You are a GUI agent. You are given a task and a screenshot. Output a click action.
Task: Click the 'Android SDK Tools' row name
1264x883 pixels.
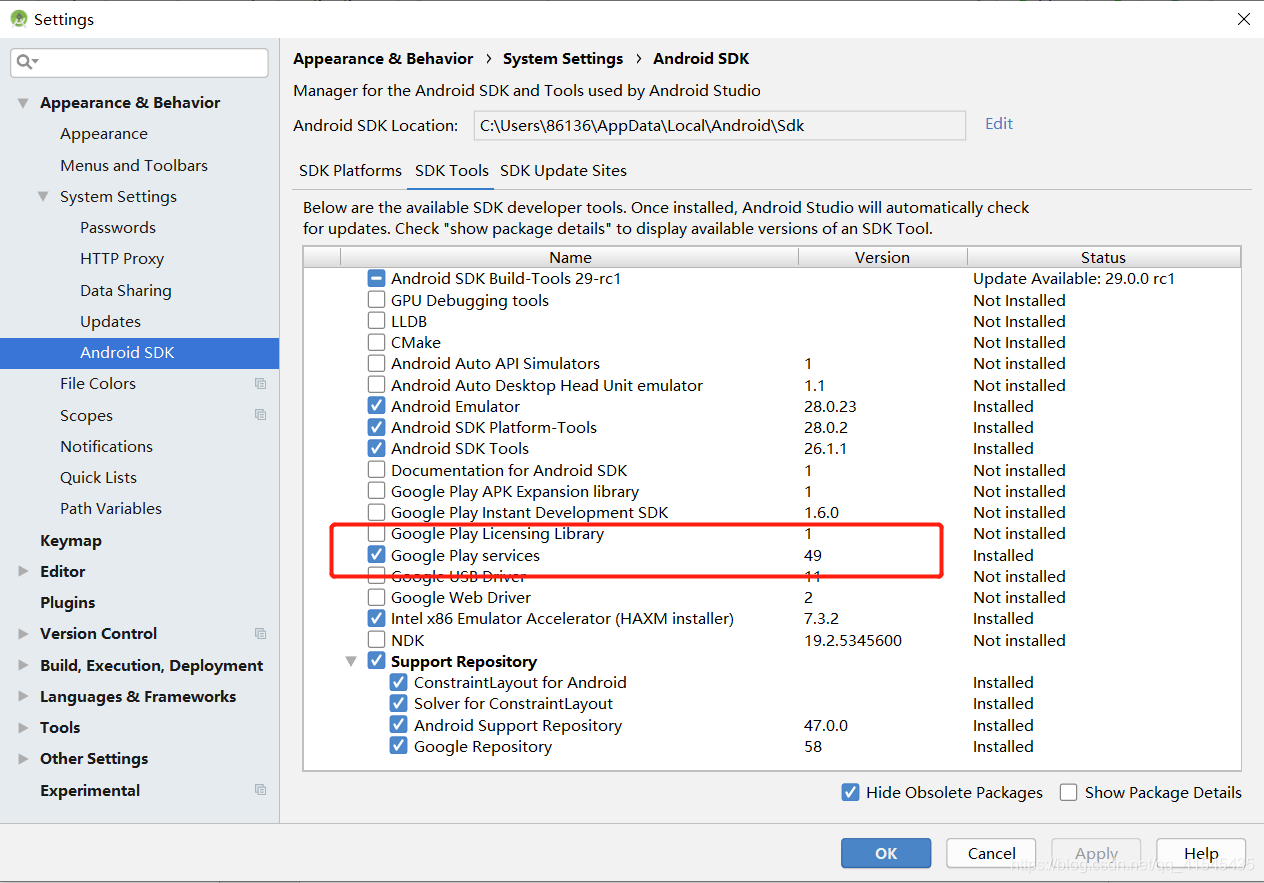[x=460, y=449]
